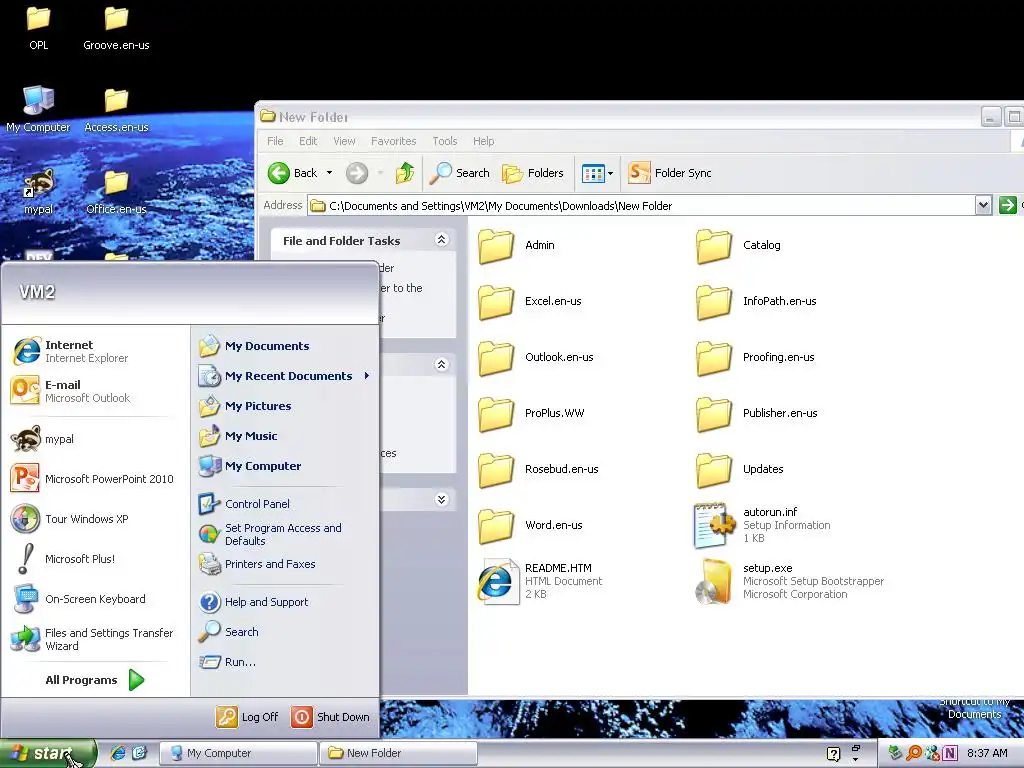Toggle the Folders pane button
The width and height of the screenshot is (1024, 768).
[x=532, y=173]
